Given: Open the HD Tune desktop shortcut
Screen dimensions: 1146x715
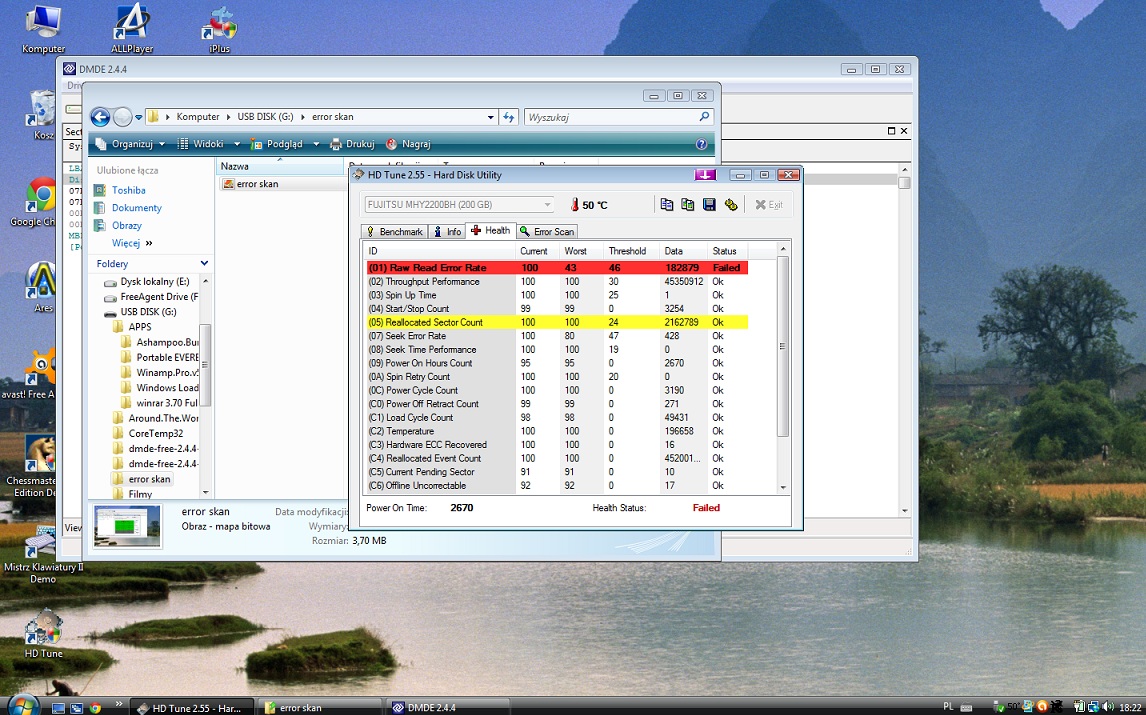Looking at the screenshot, I should (43, 633).
